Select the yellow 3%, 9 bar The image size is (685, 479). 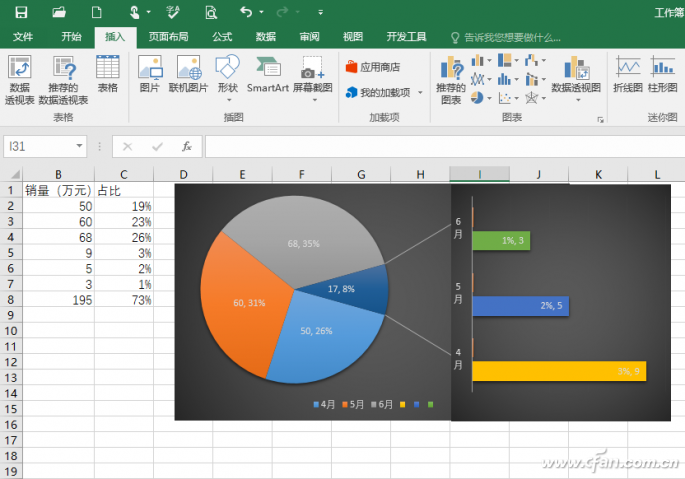559,371
